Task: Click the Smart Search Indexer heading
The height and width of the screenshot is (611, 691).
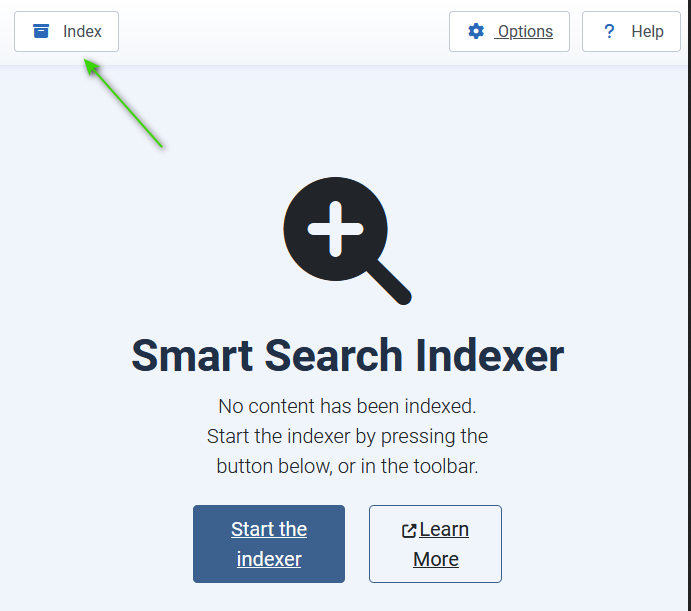Action: tap(348, 356)
